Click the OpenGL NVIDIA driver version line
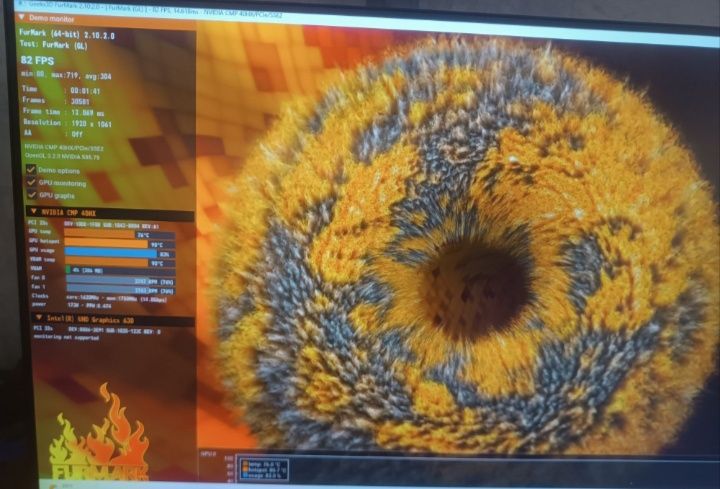The image size is (720, 489). point(62,157)
